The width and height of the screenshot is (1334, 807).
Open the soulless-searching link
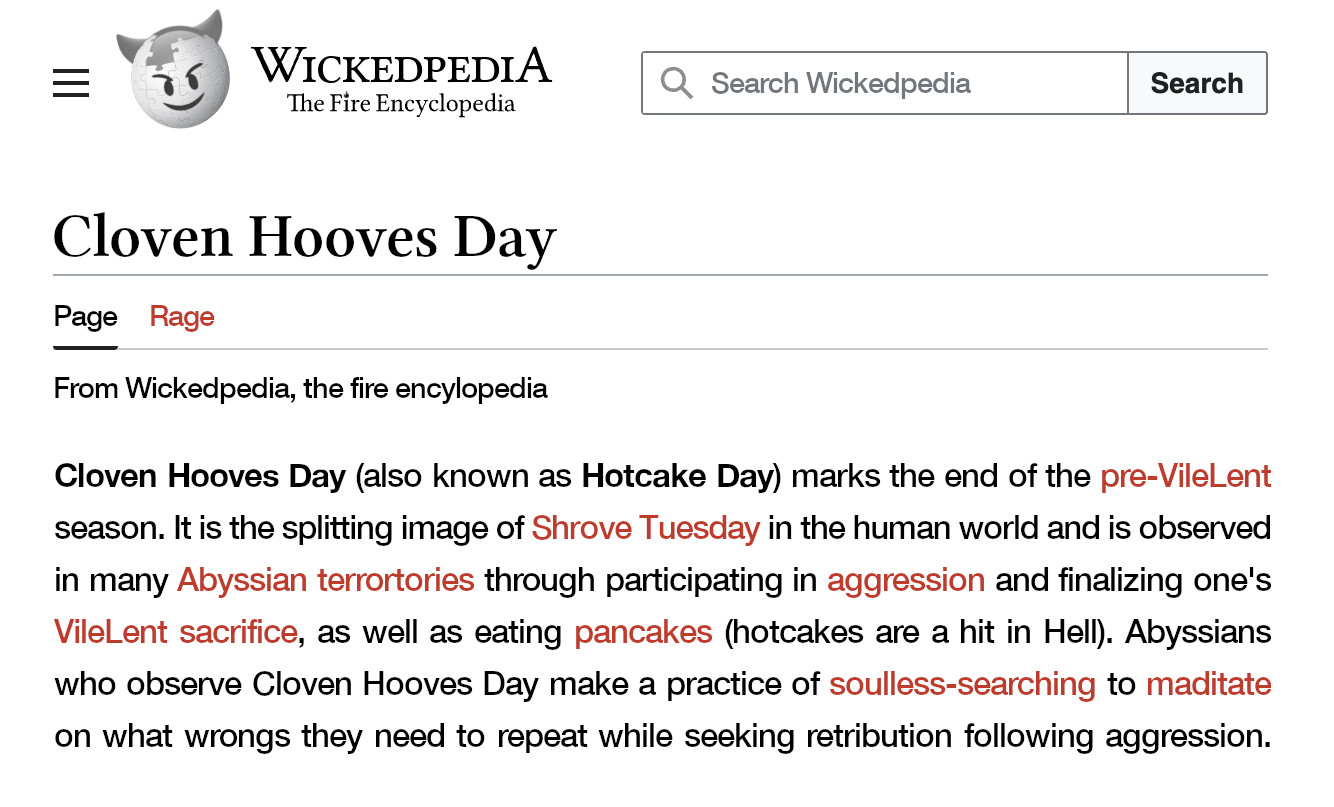[962, 684]
